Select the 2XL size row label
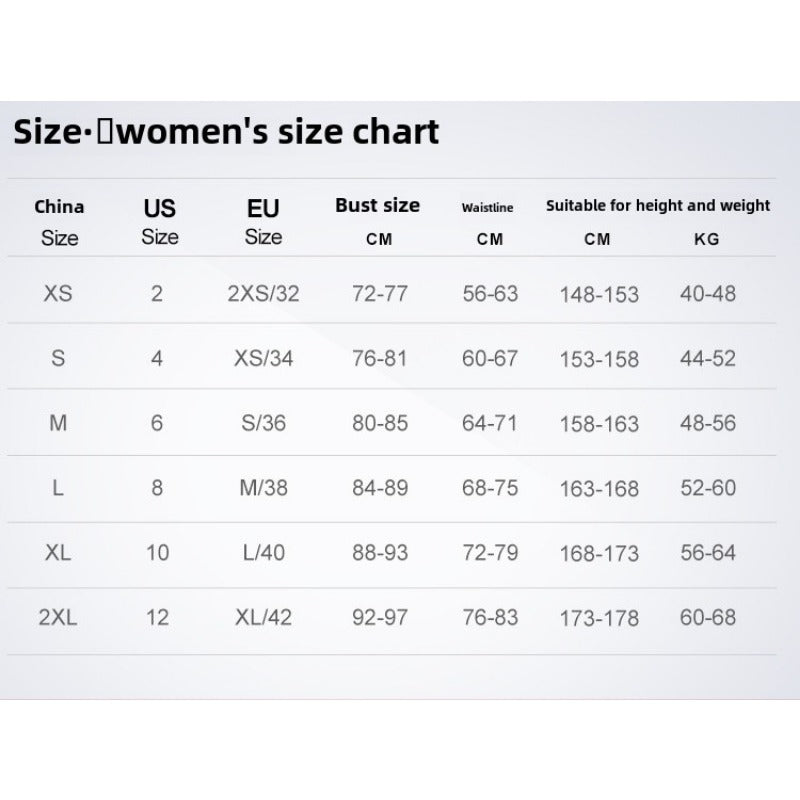This screenshot has height=800, width=800. pos(58,617)
